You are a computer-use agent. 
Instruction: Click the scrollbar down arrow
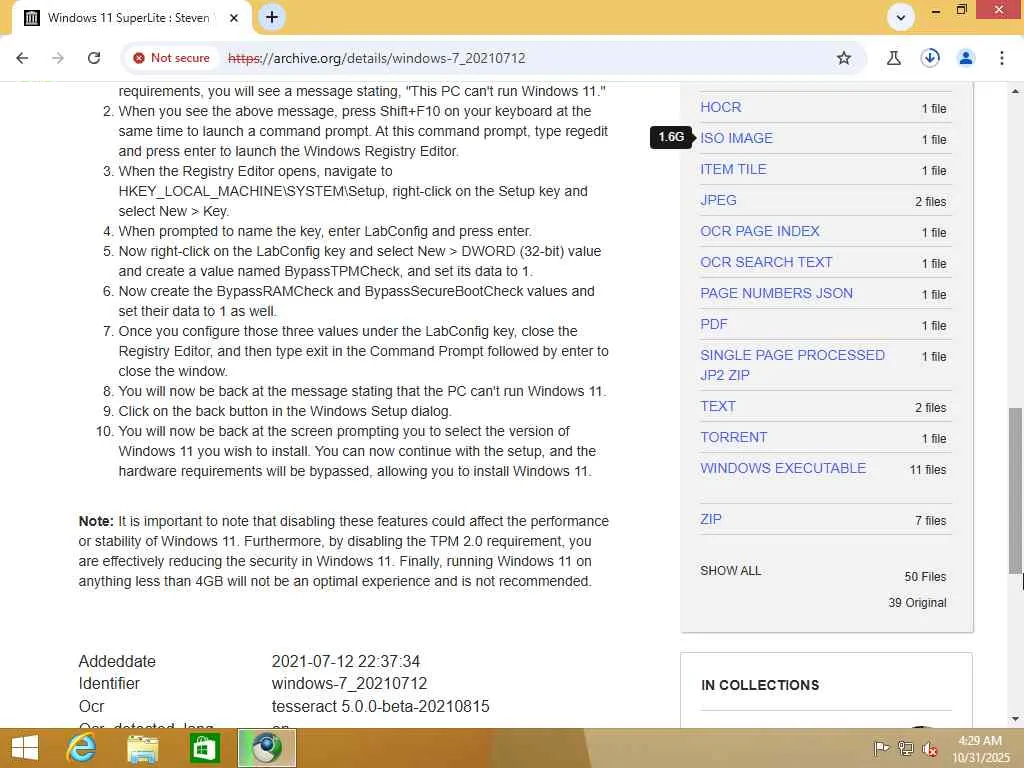1015,719
